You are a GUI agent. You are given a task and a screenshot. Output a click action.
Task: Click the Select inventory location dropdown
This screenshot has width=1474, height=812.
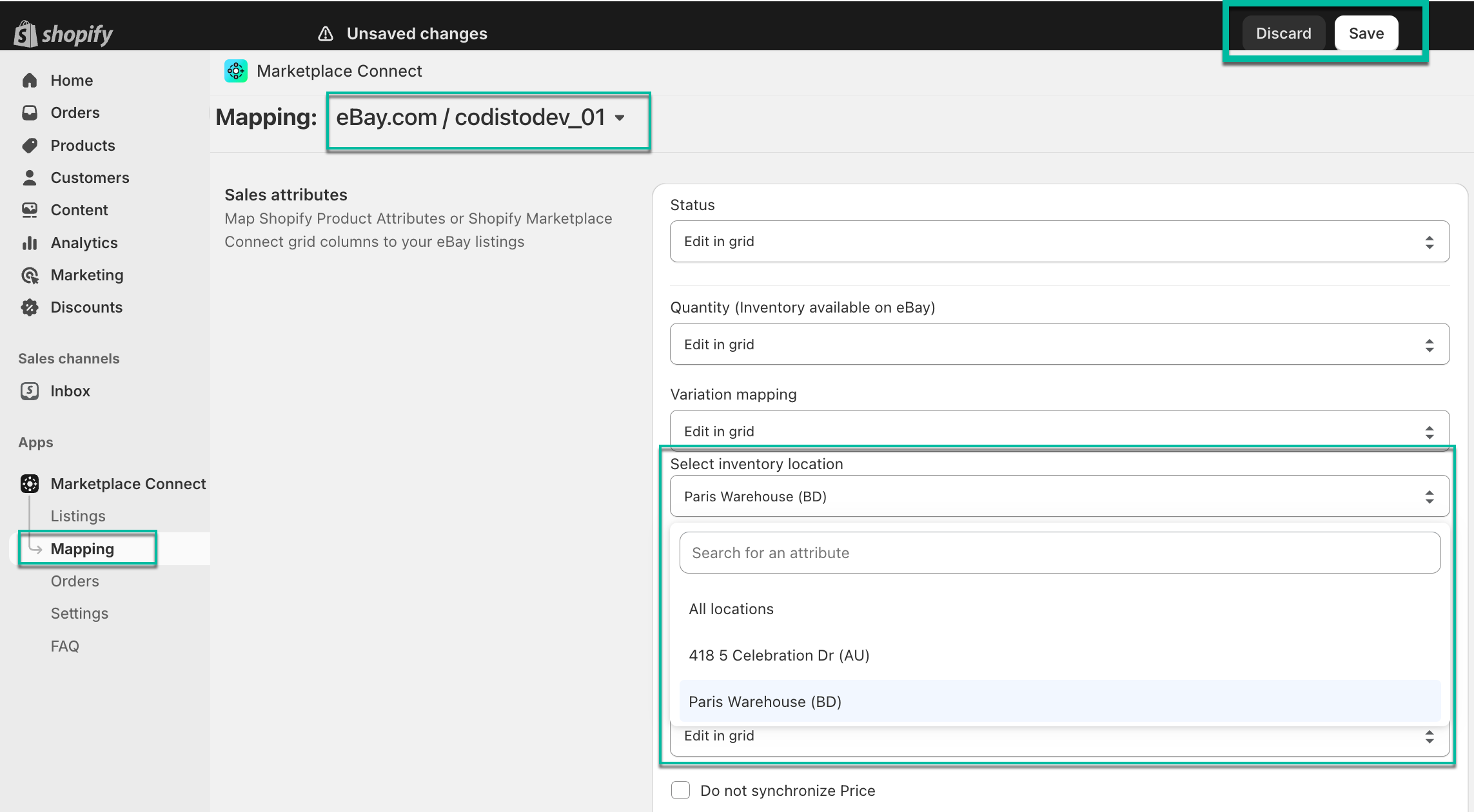(1059, 496)
